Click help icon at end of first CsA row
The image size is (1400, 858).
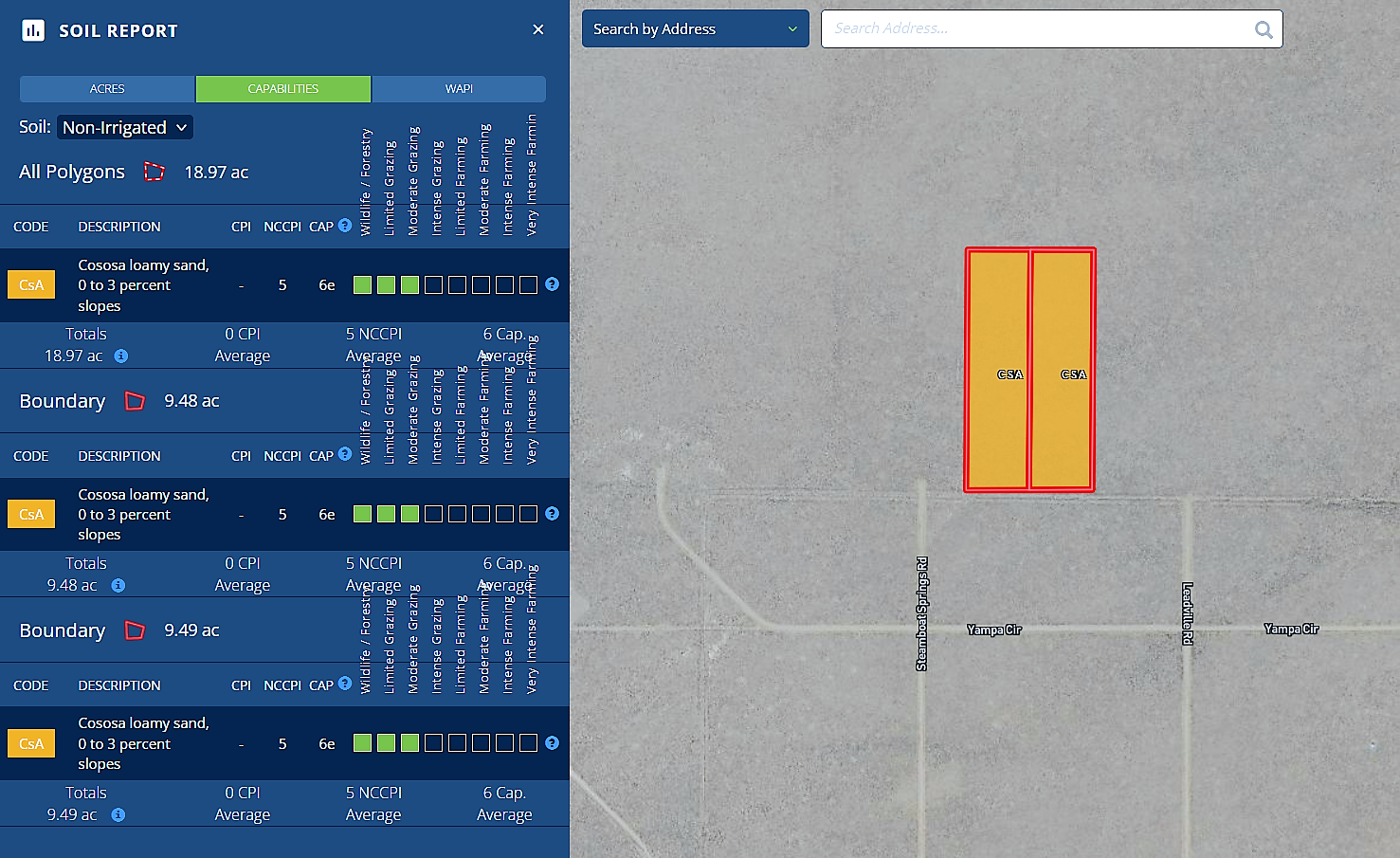[x=552, y=284]
